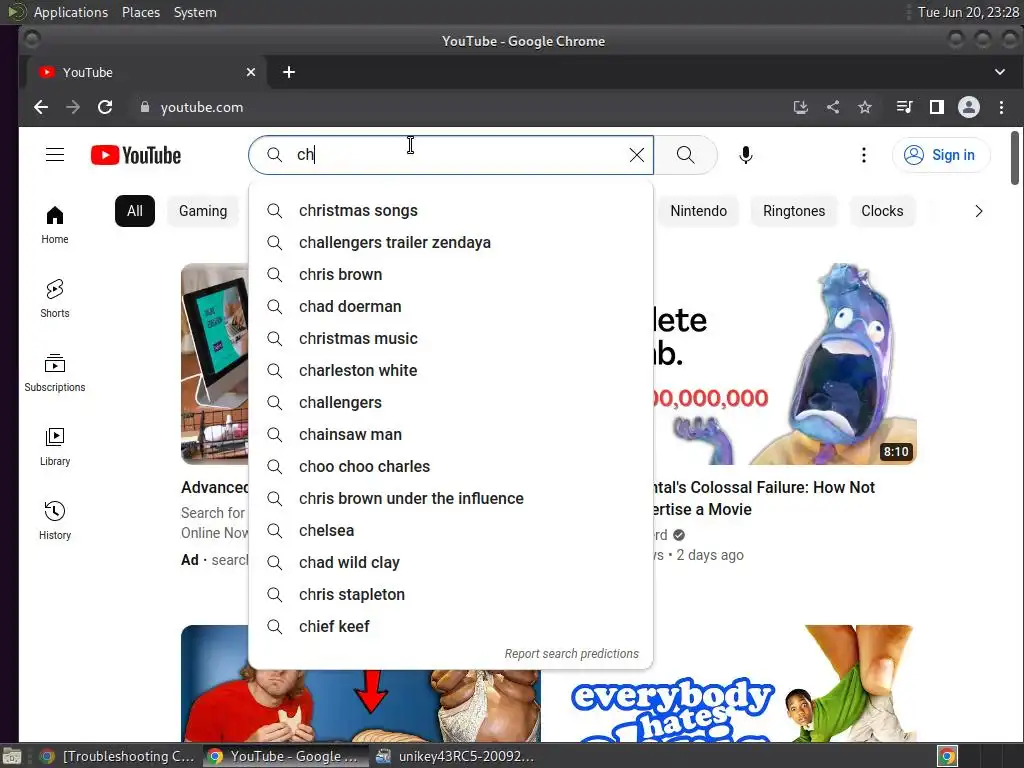Open Library in the sidebar
This screenshot has height=768, width=1024.
coord(55,447)
